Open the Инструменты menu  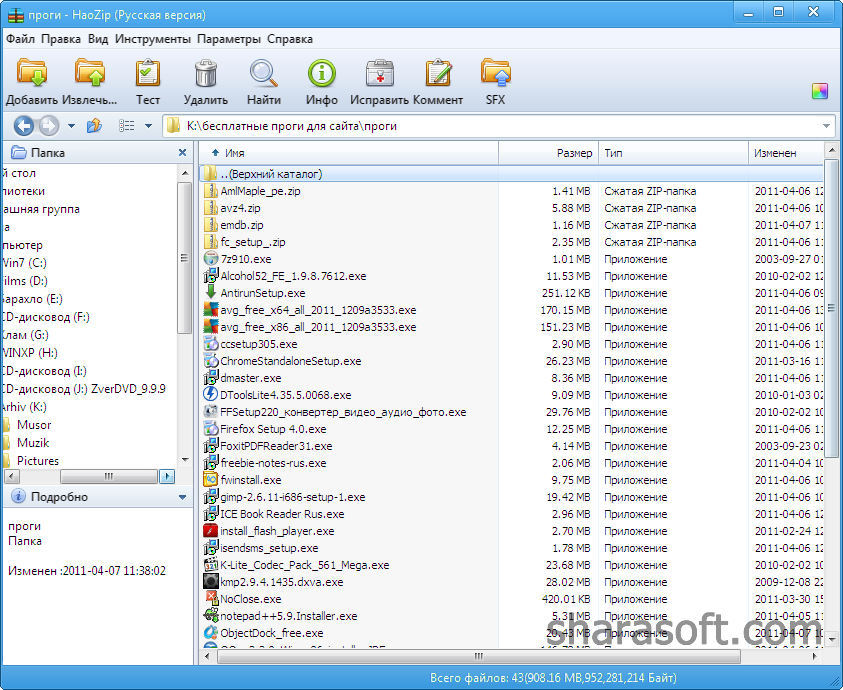pos(153,39)
